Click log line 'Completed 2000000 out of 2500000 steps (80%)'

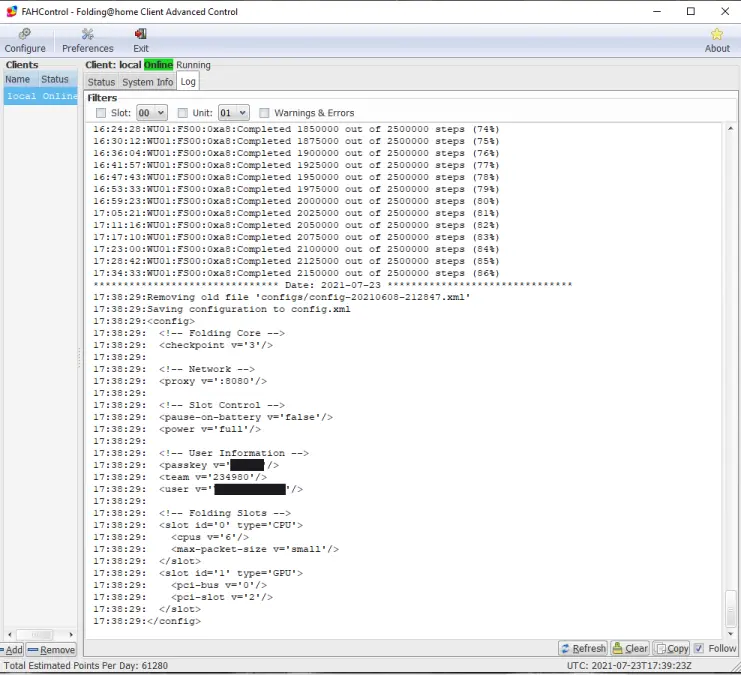pyautogui.click(x=296, y=201)
